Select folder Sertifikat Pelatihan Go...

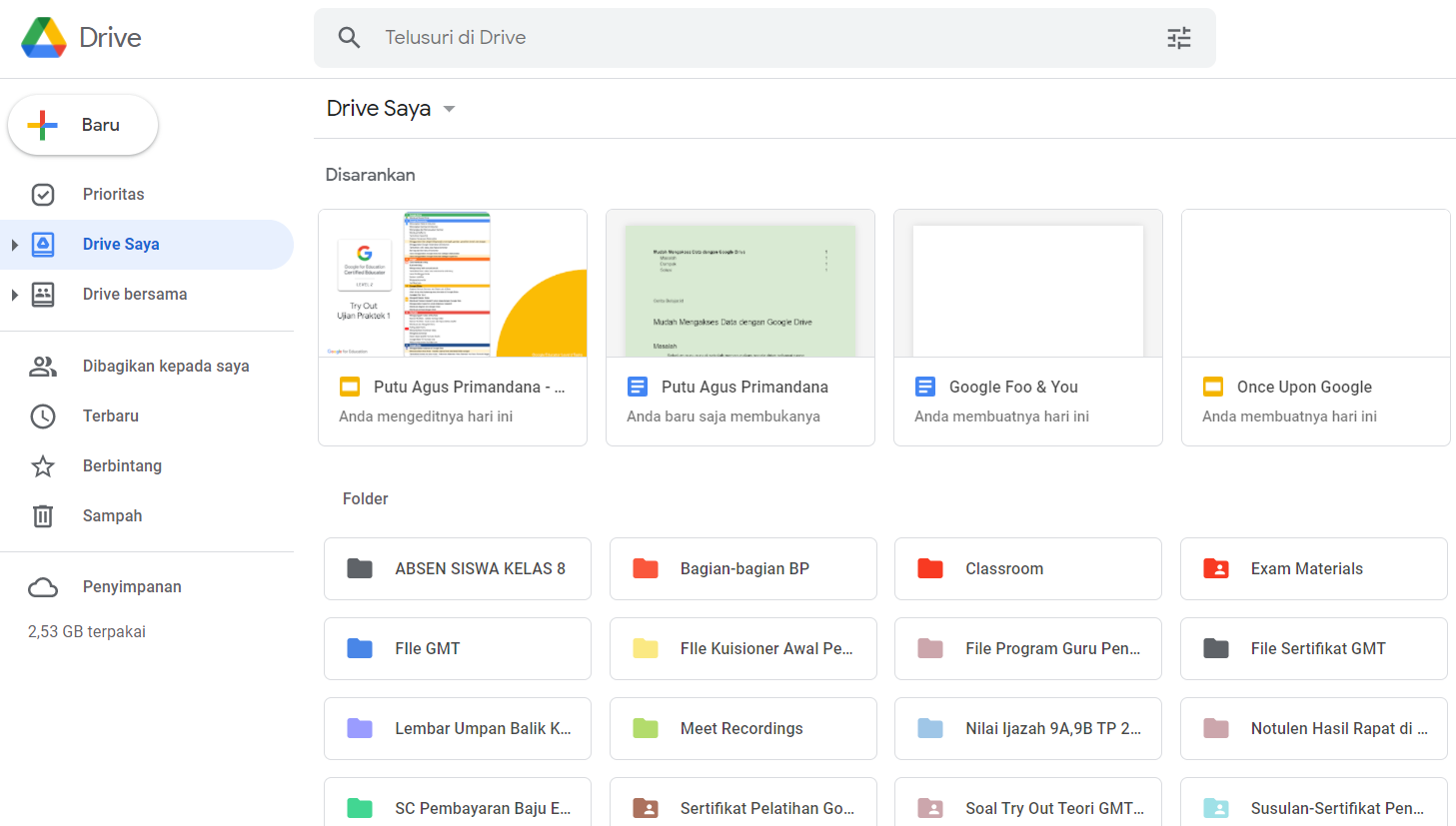(743, 802)
